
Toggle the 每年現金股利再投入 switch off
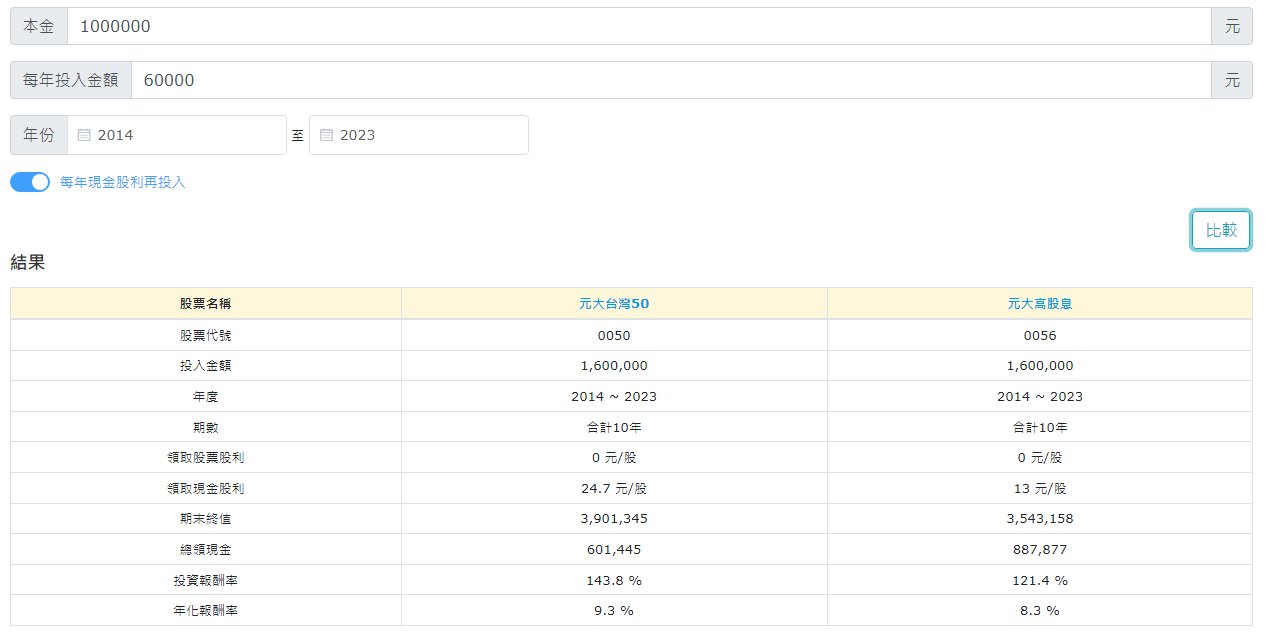coord(30,182)
